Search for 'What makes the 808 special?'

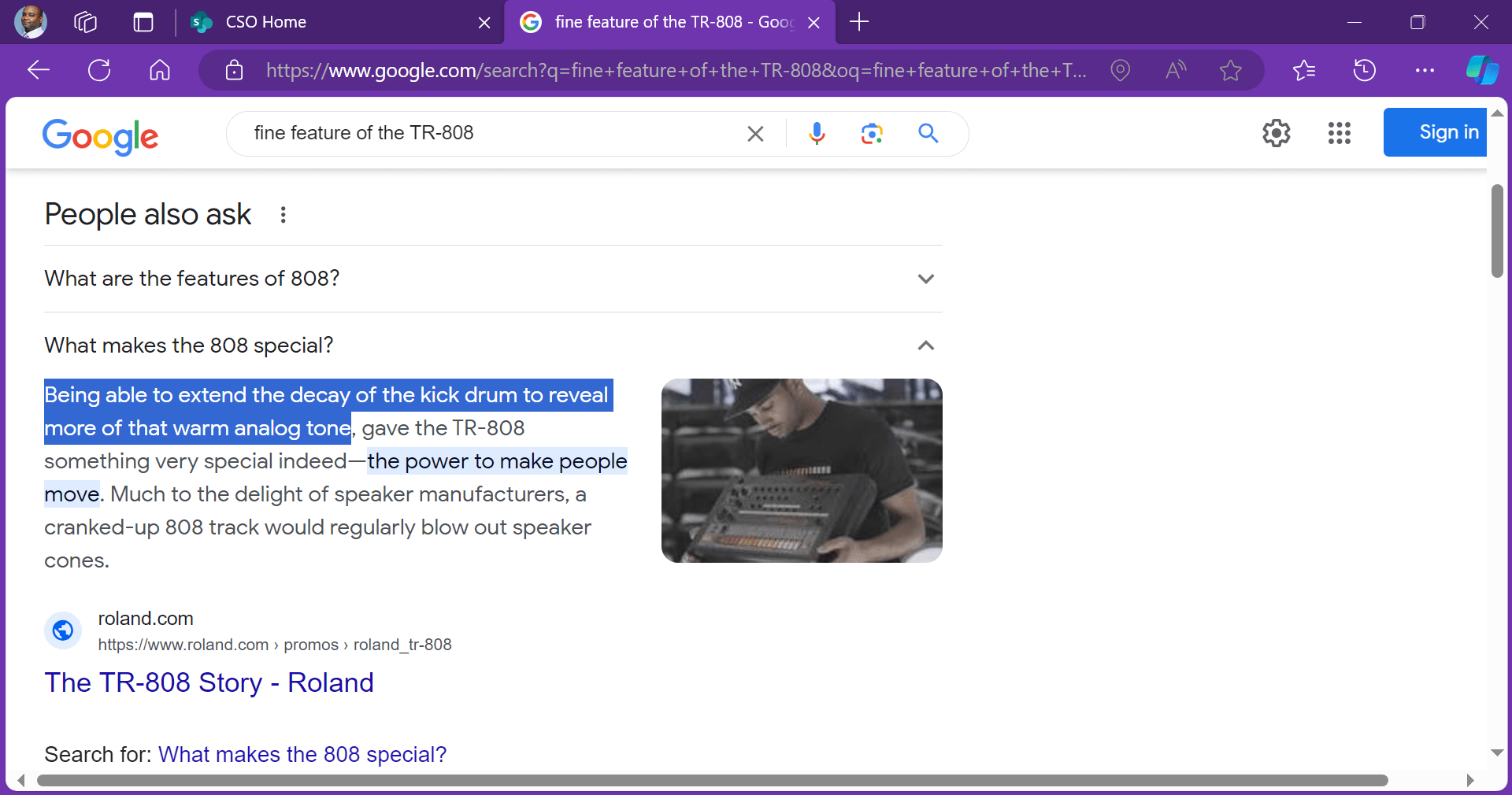[302, 754]
